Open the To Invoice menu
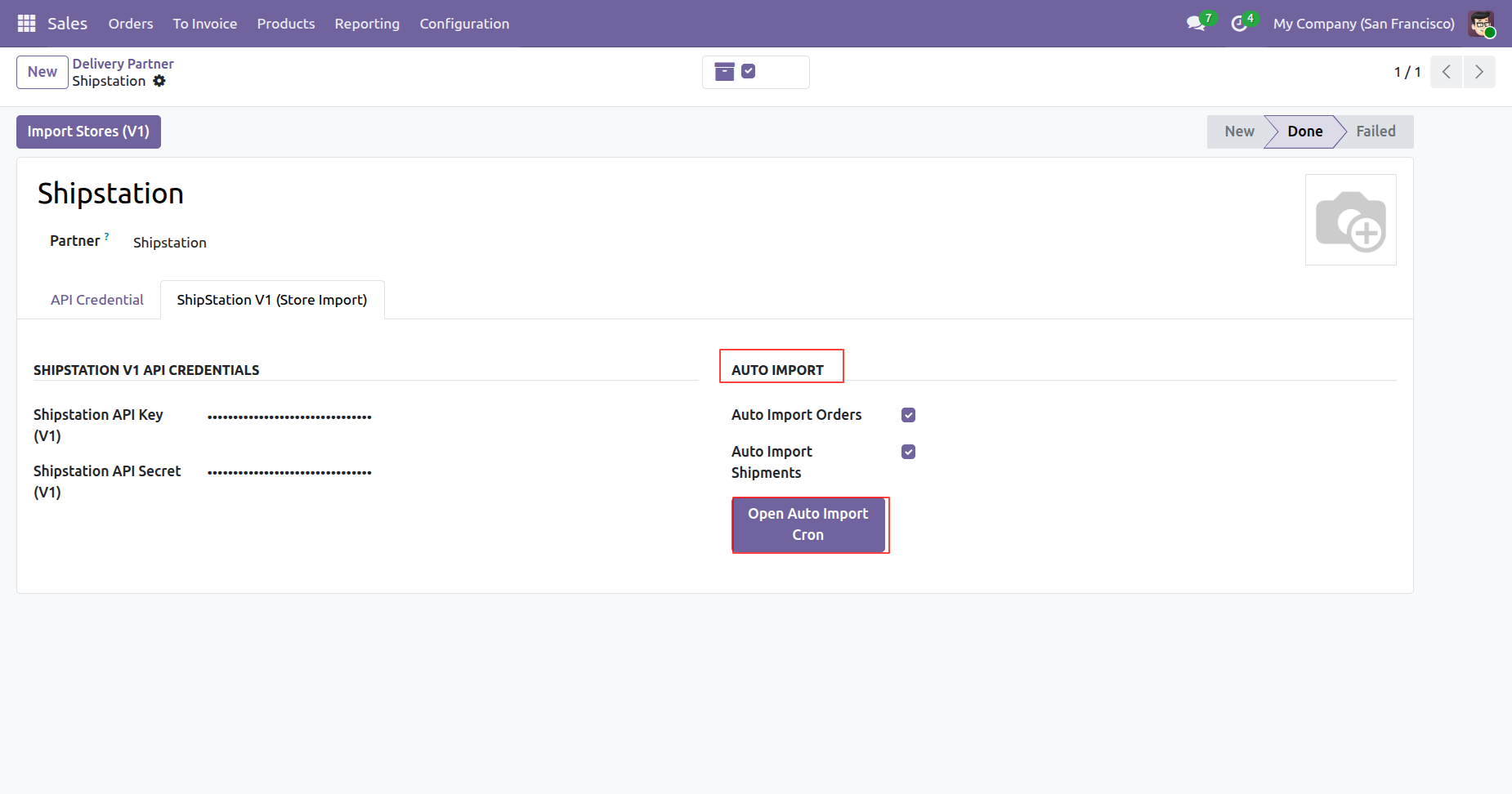This screenshot has height=794, width=1512. (205, 24)
